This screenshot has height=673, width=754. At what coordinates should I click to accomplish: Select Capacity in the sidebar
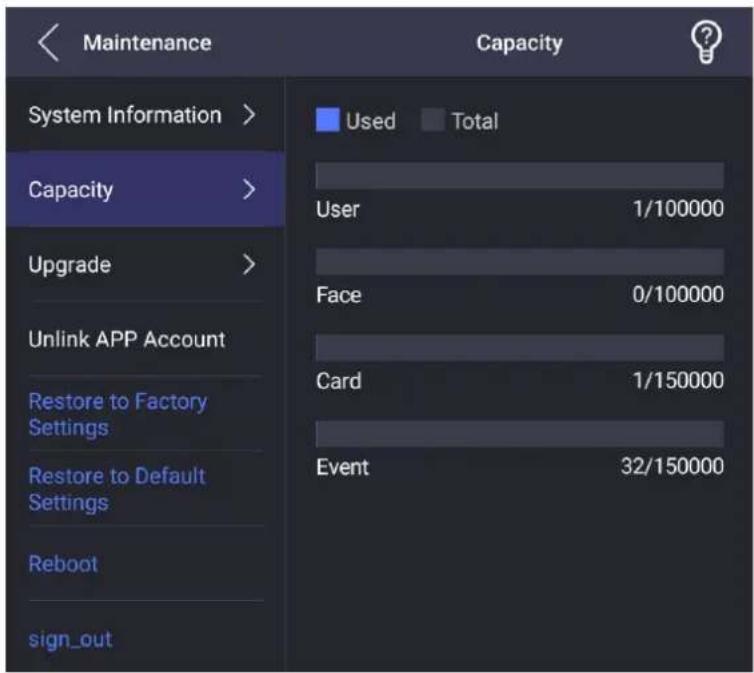click(x=145, y=189)
